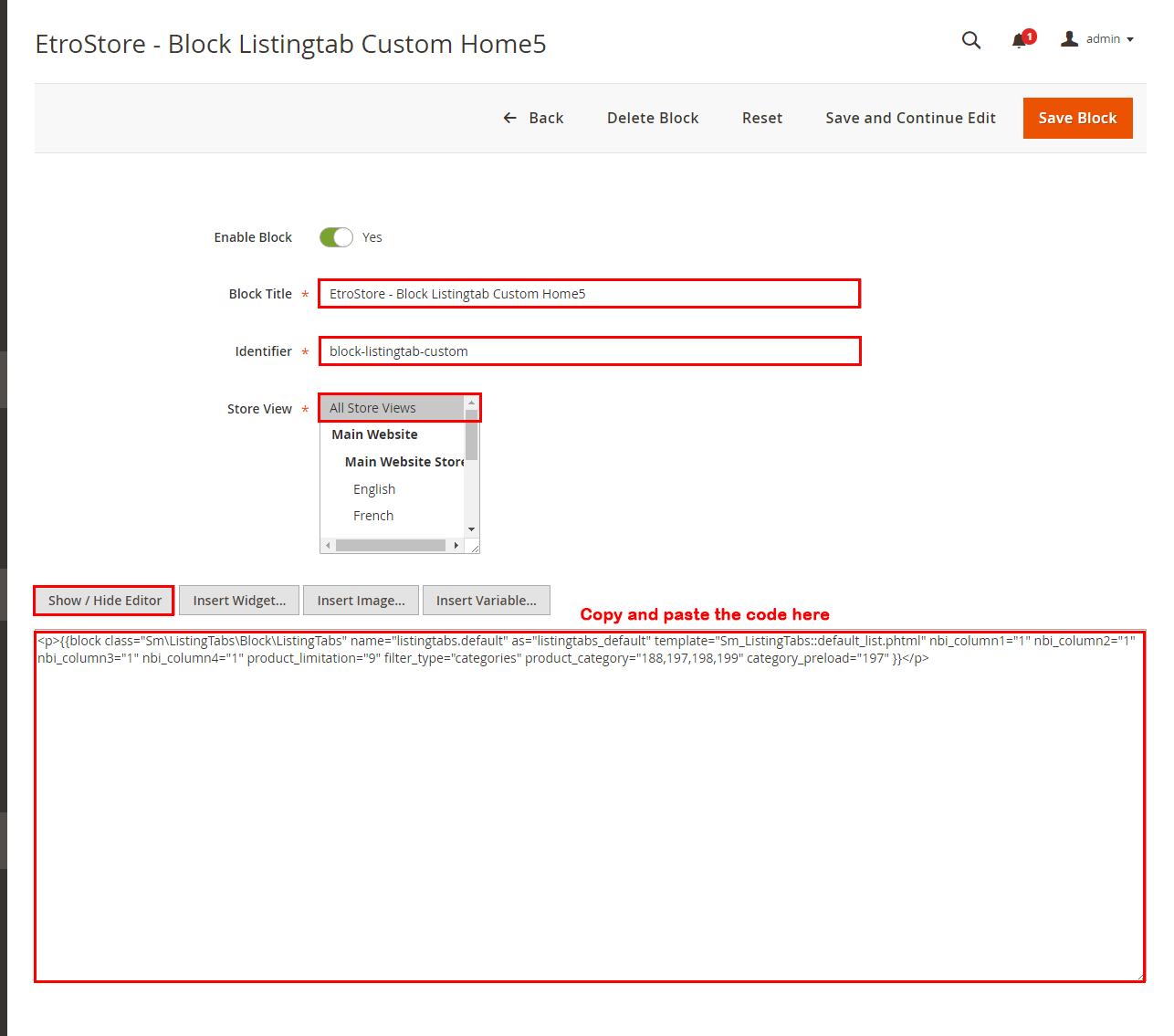Click the Store View vertical scrollbar thumb

471,434
